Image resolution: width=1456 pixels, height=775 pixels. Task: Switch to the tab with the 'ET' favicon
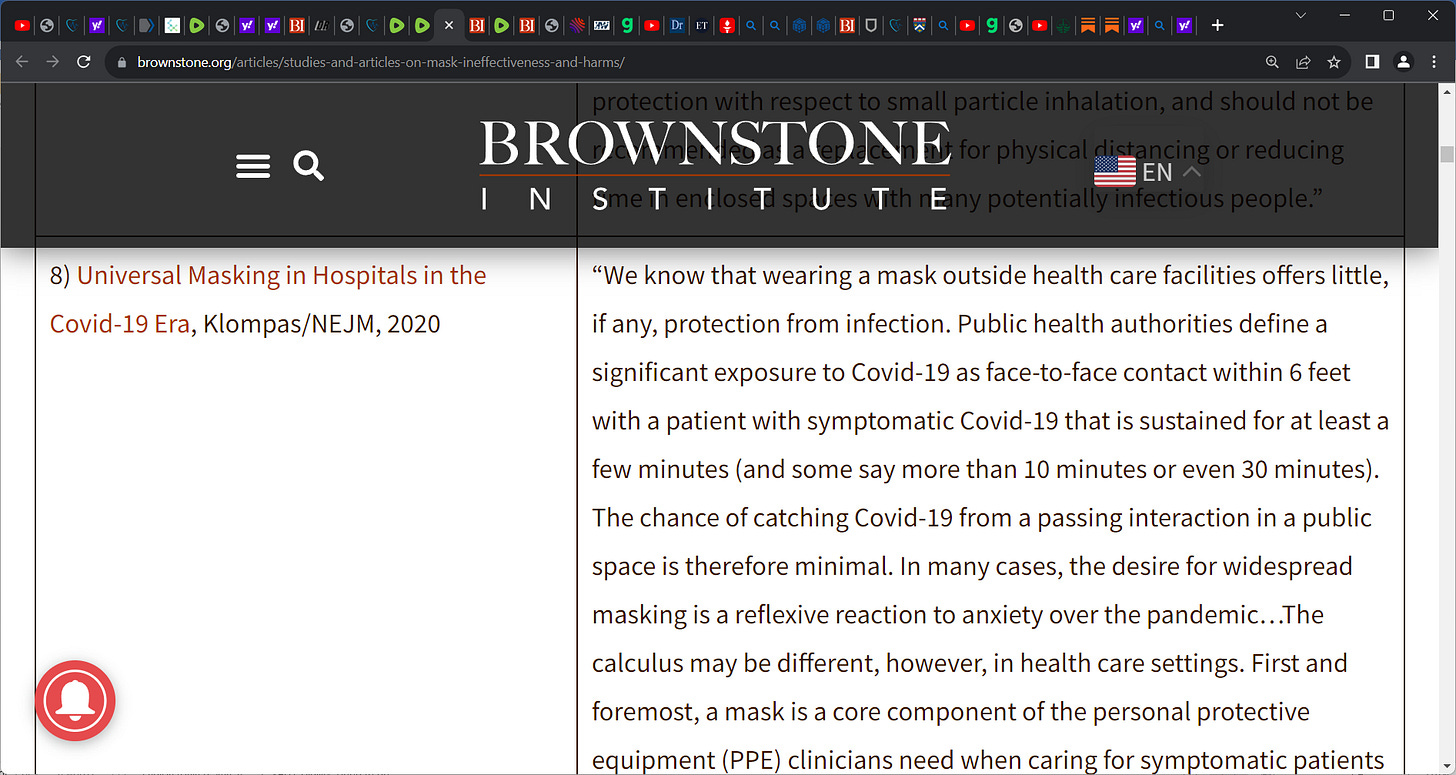[x=701, y=25]
